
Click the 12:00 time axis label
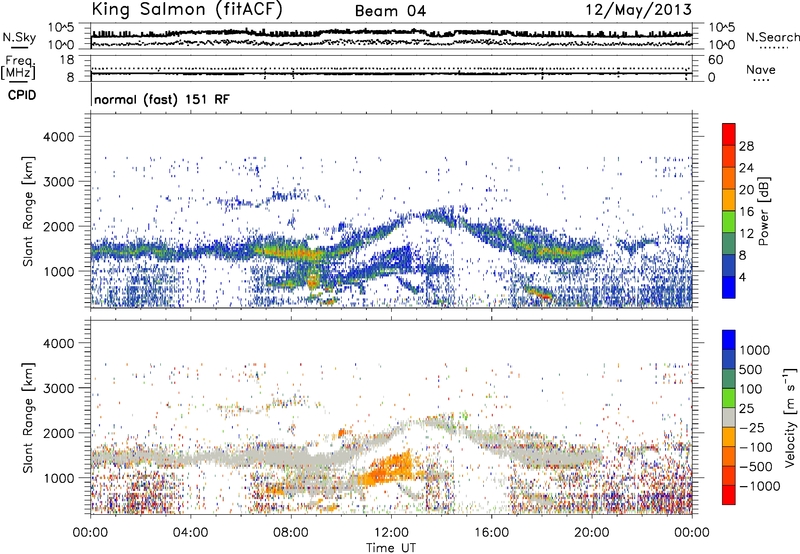[391, 533]
